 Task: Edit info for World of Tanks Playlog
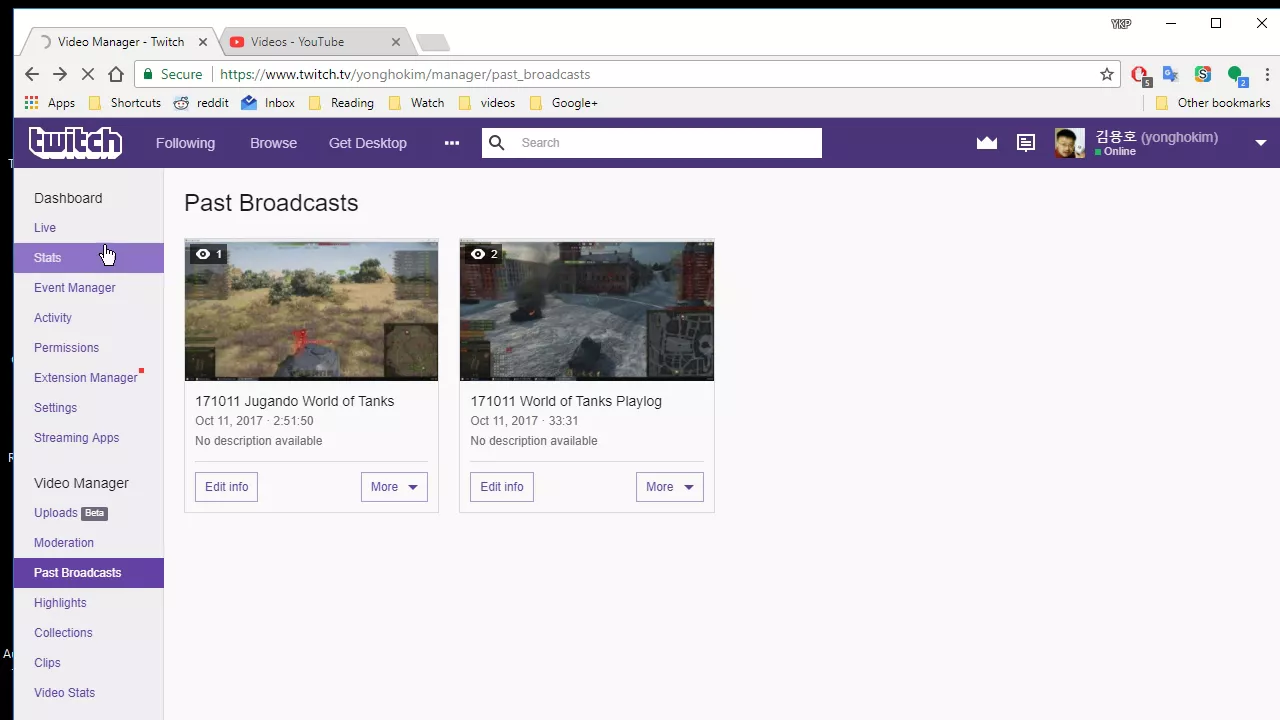pos(502,487)
